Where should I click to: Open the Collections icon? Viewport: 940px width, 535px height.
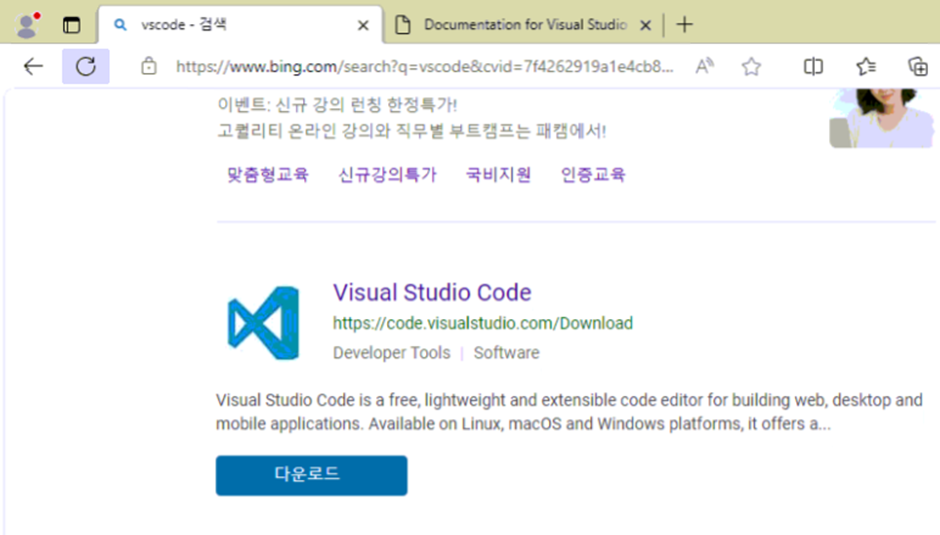(918, 66)
